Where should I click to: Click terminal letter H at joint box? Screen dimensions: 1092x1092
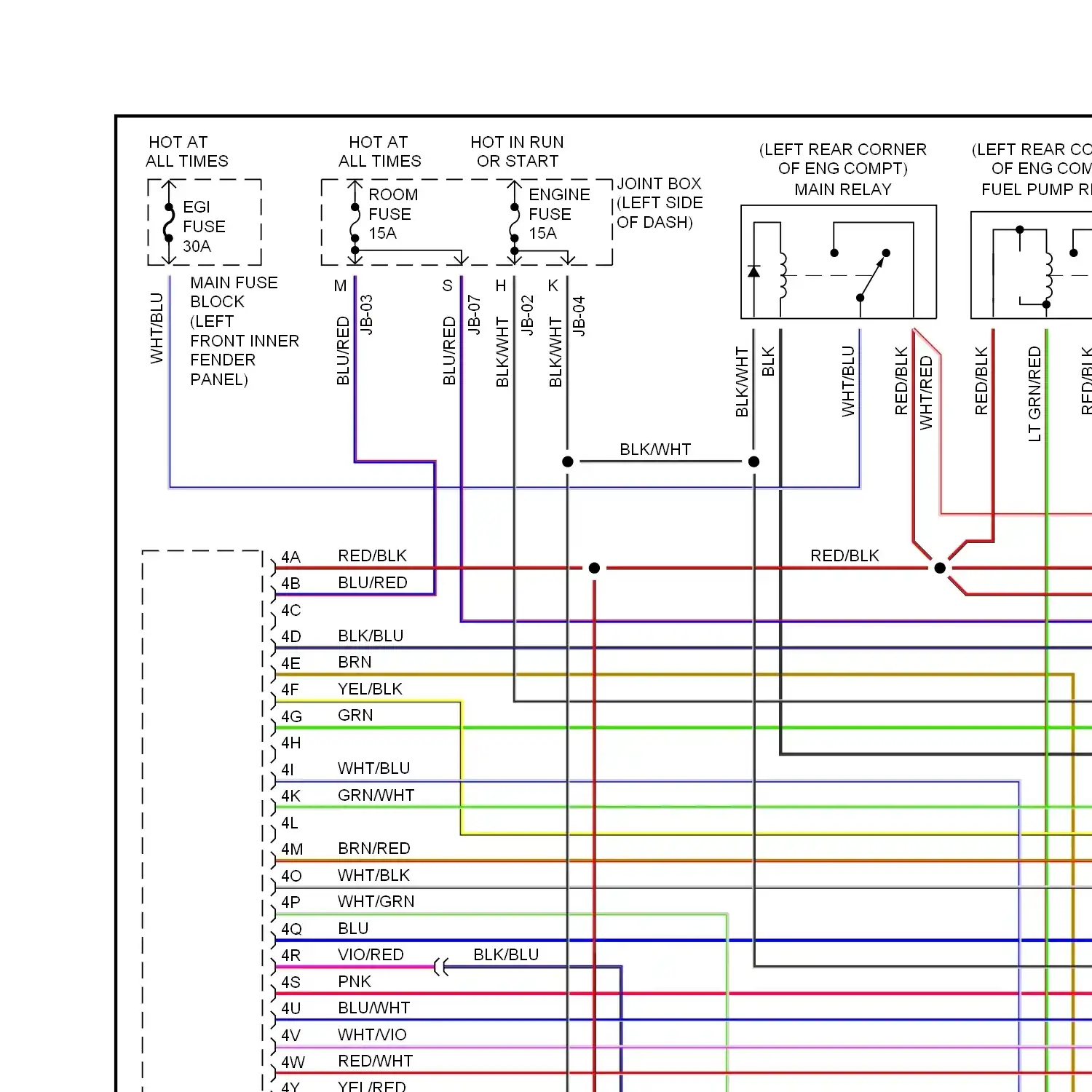click(501, 286)
